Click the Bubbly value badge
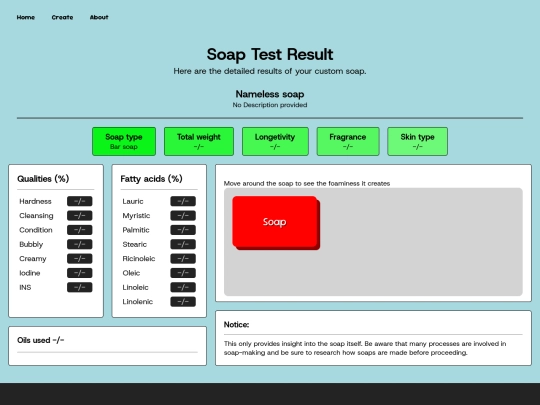 click(x=80, y=244)
